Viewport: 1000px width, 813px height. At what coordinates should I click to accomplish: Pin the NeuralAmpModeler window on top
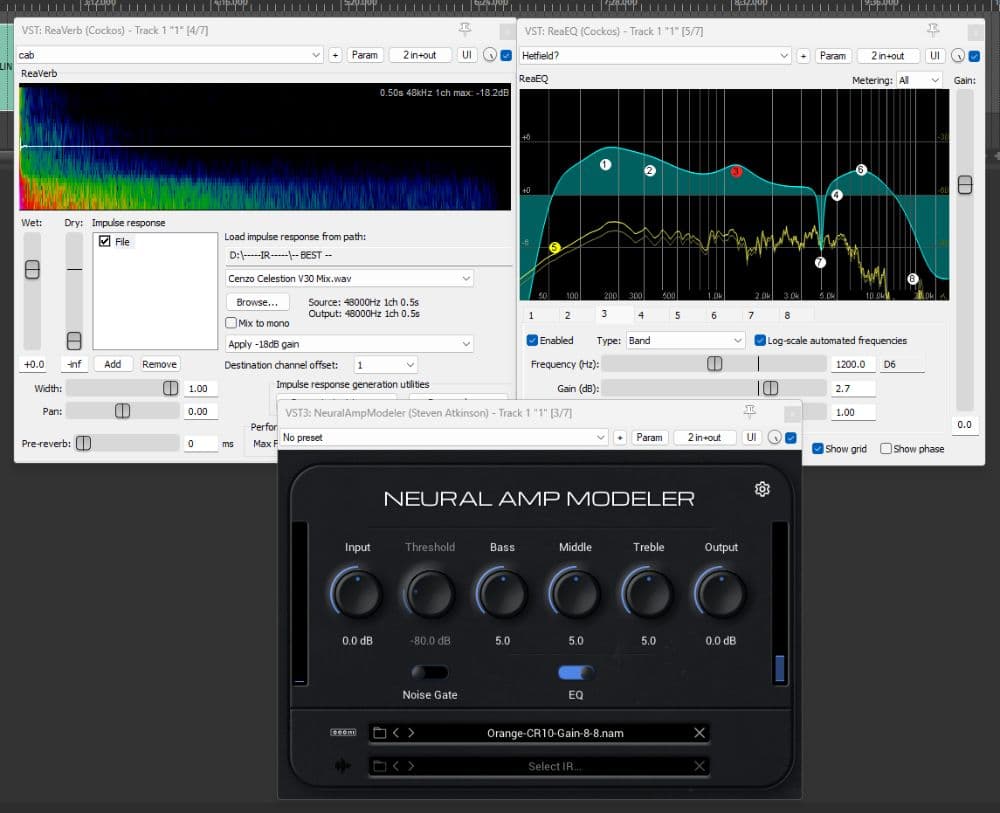749,412
